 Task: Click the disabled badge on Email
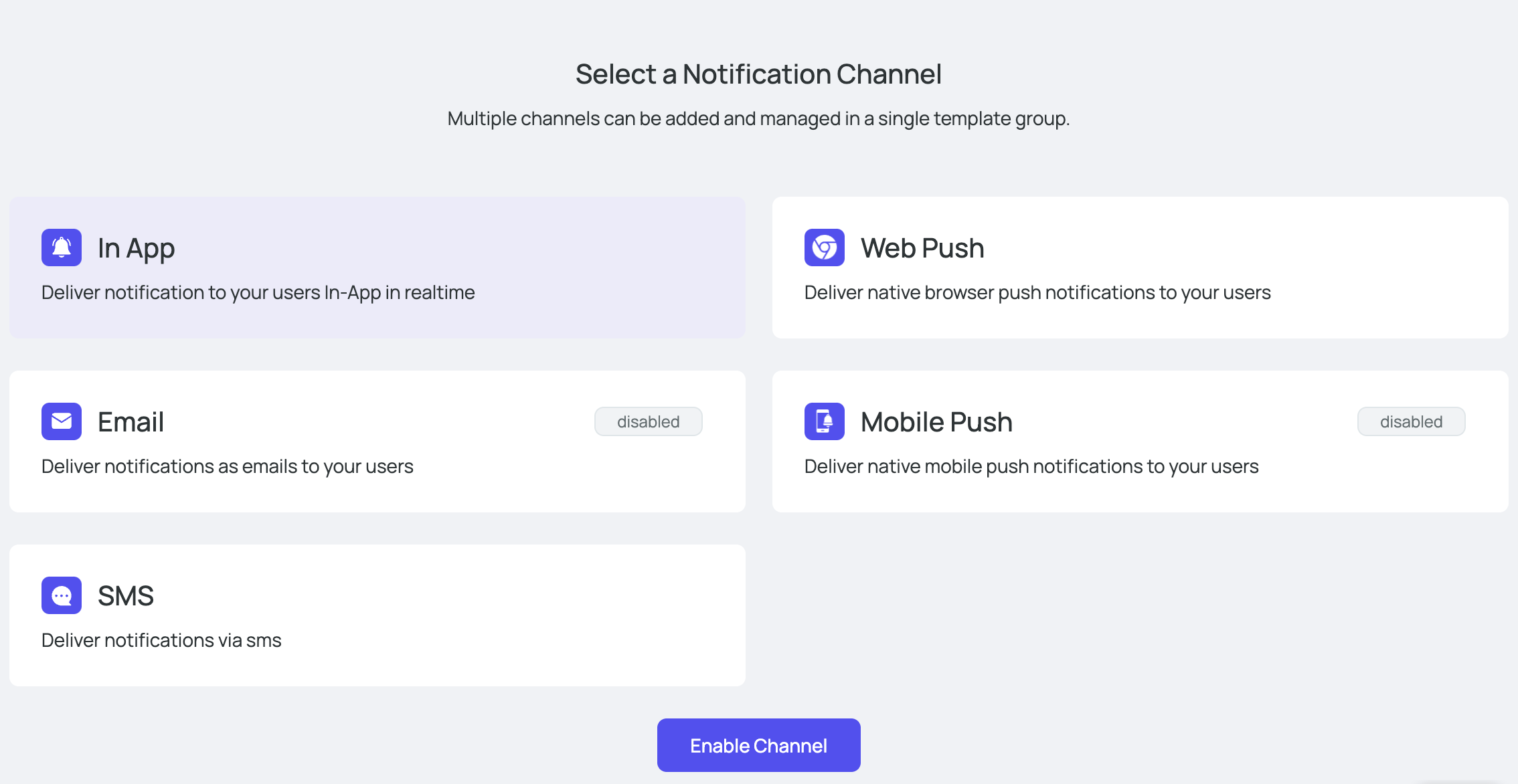[x=649, y=421]
